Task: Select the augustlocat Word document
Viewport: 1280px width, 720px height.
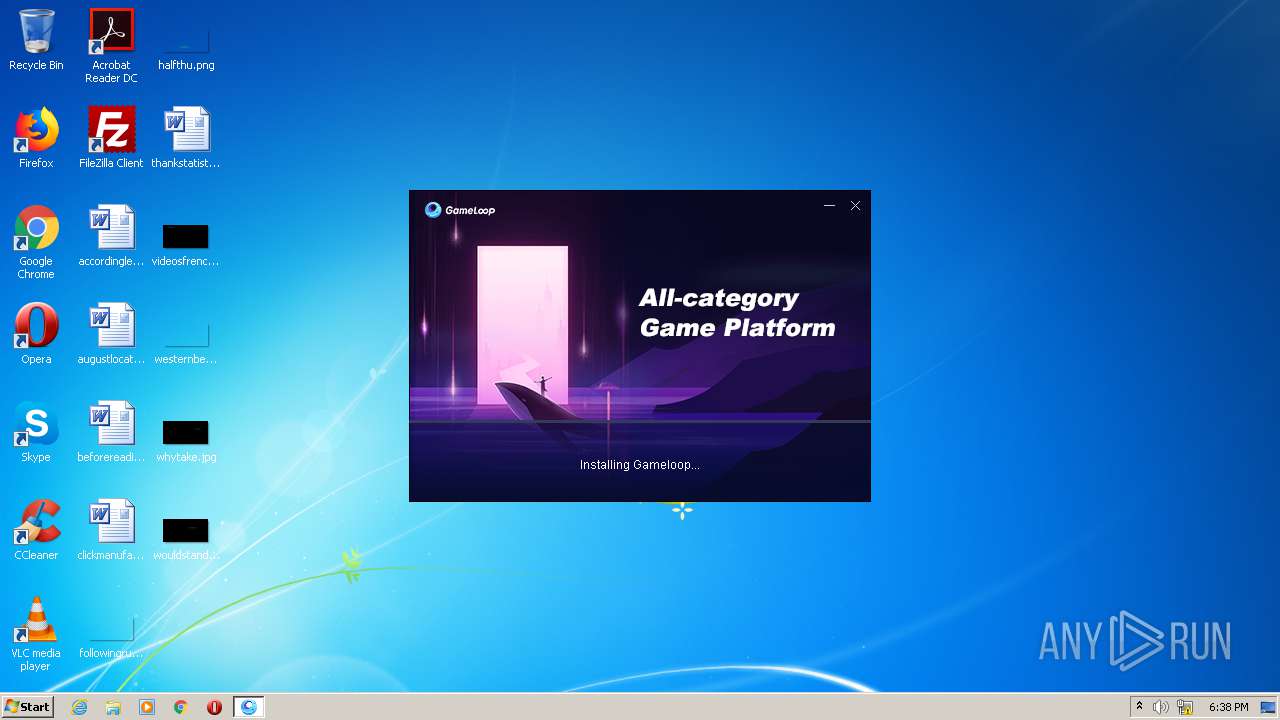Action: pos(111,333)
